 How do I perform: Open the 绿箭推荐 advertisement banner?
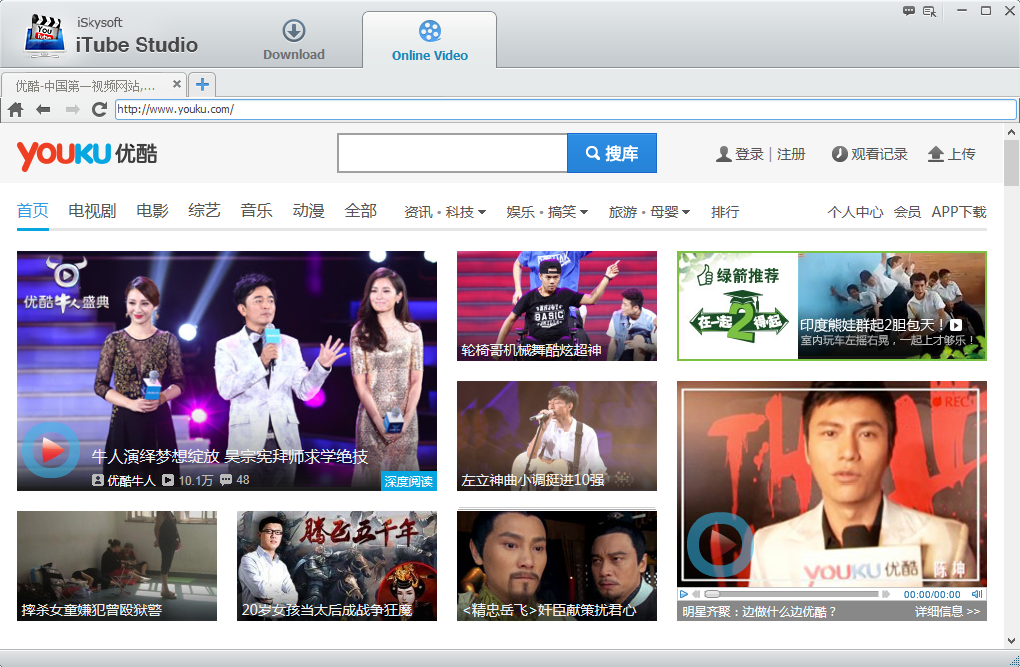(831, 306)
